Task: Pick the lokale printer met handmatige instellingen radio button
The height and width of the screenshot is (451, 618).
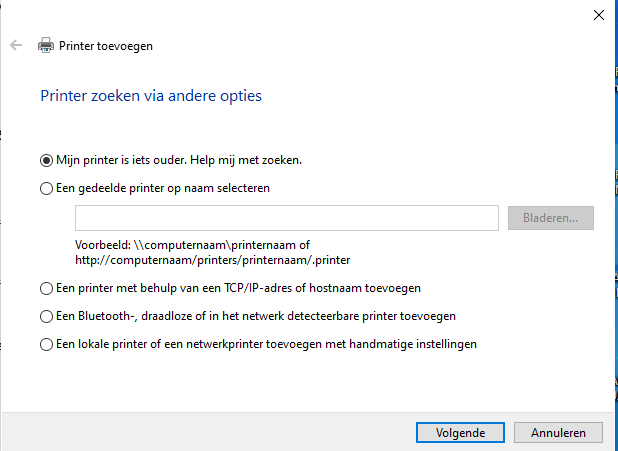Action: [46, 344]
